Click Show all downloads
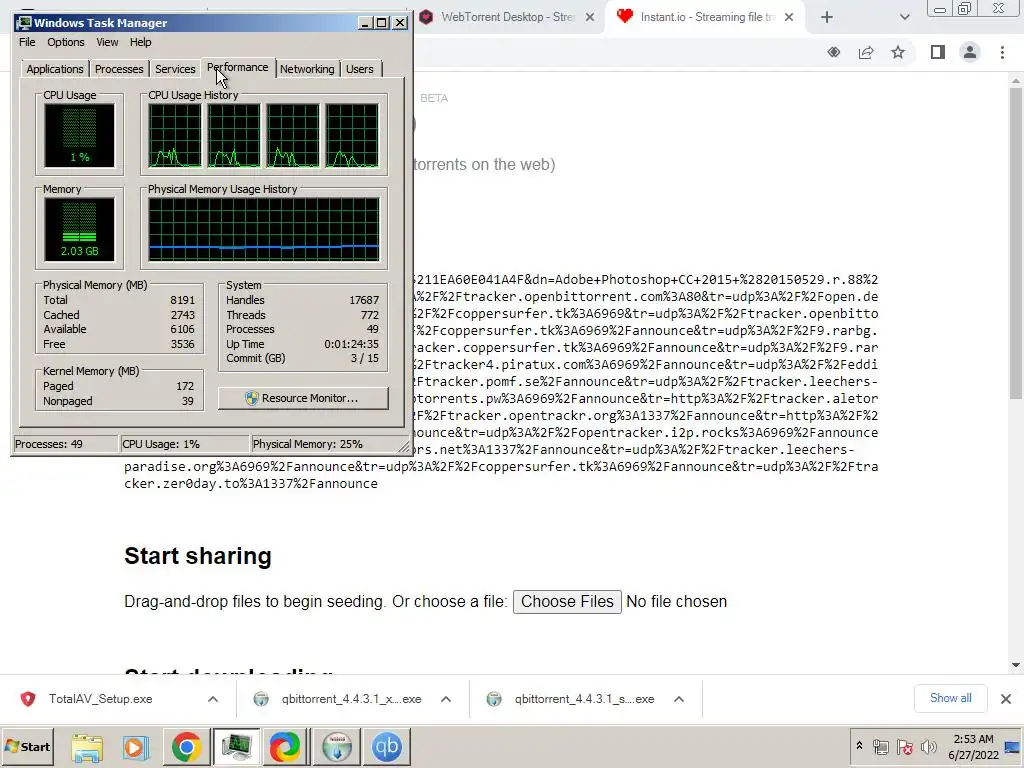 950,698
